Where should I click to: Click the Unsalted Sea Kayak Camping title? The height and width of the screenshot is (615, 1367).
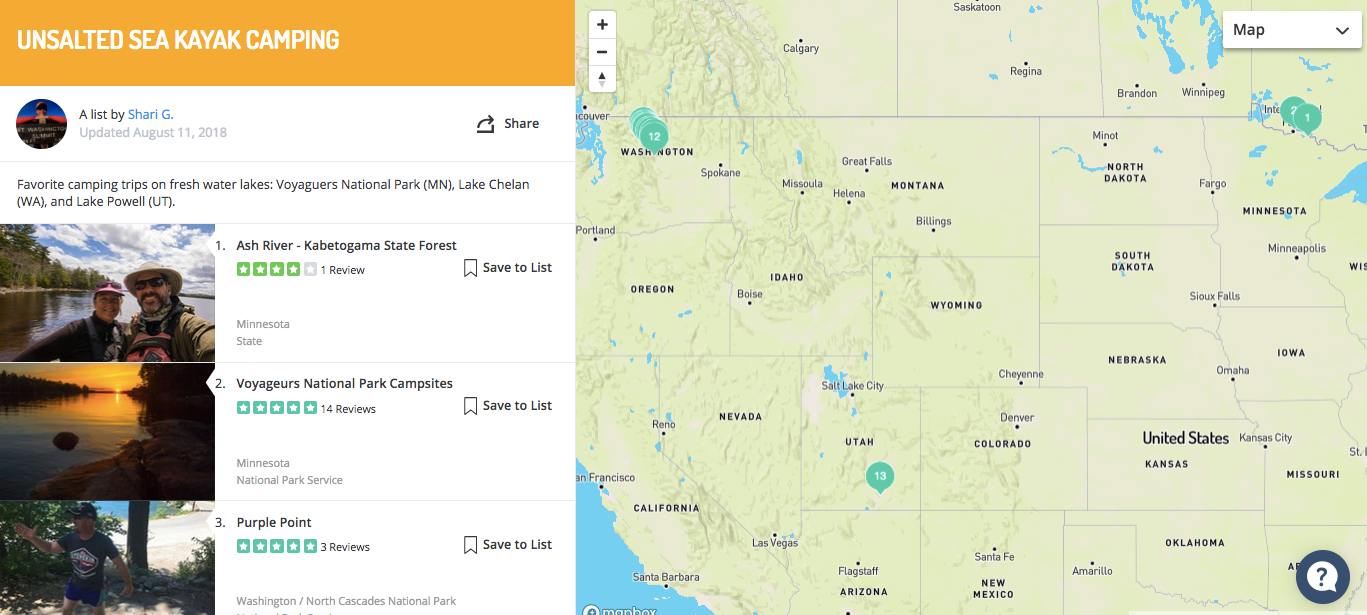179,40
